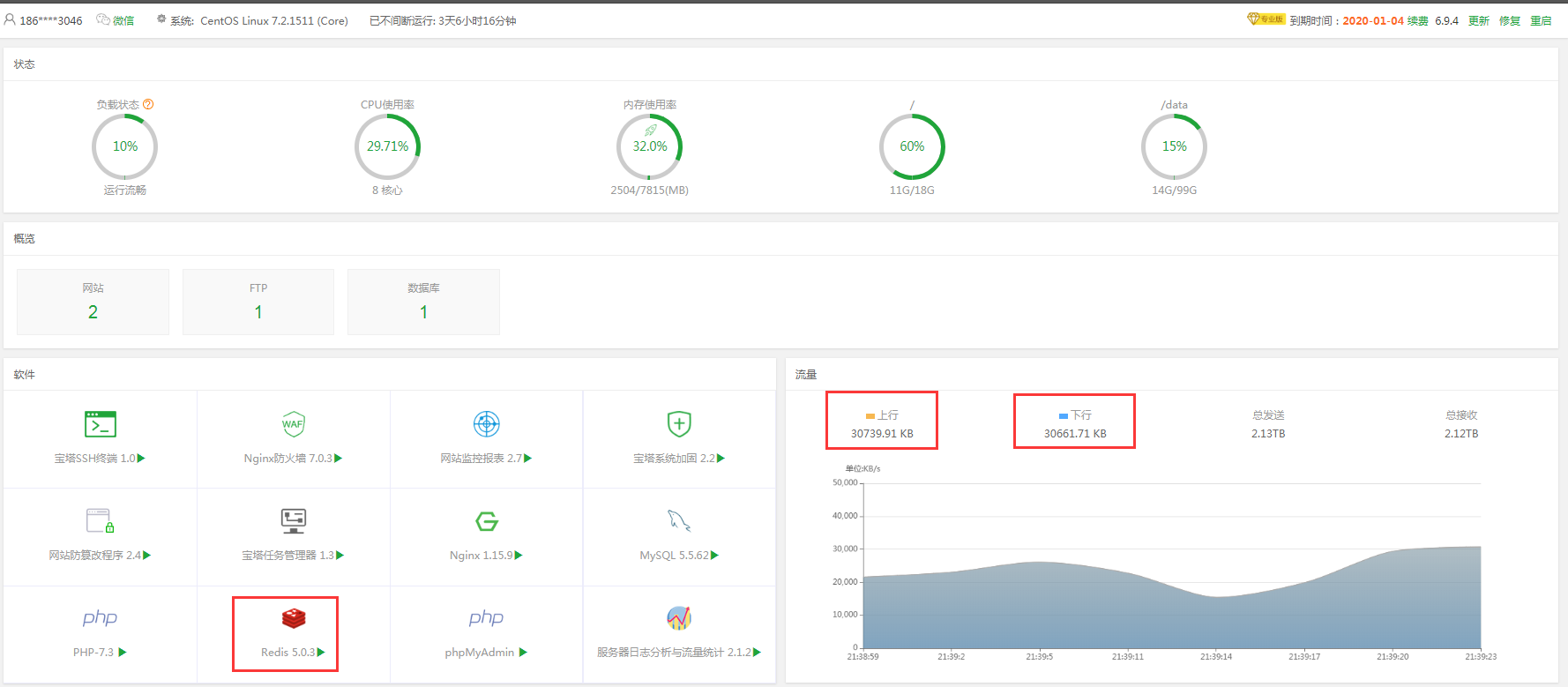This screenshot has height=687, width=1568.
Task: Click the PHP-7.3 php logo icon
Action: pos(100,618)
